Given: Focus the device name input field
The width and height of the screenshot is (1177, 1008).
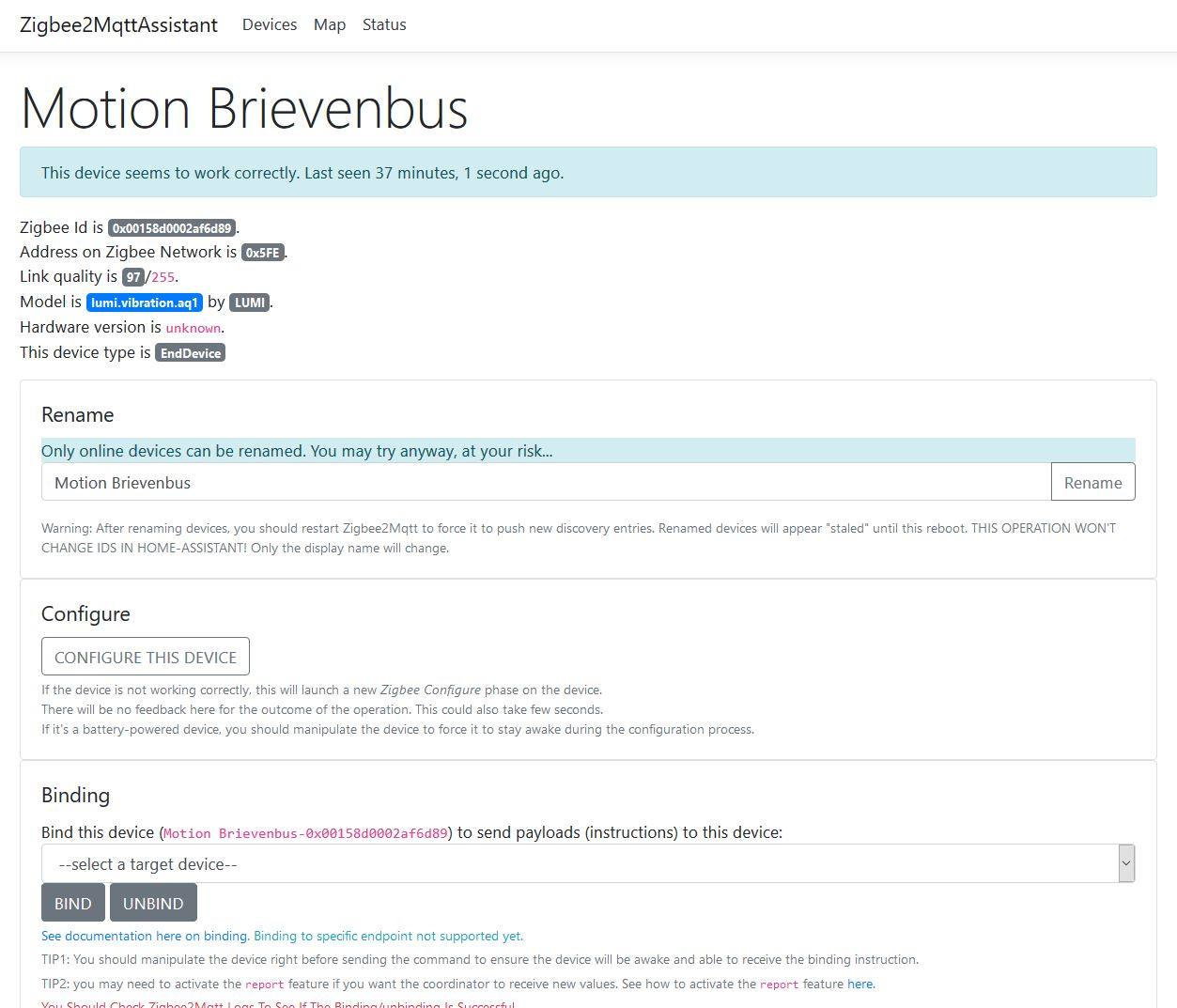Looking at the screenshot, I should coord(545,482).
